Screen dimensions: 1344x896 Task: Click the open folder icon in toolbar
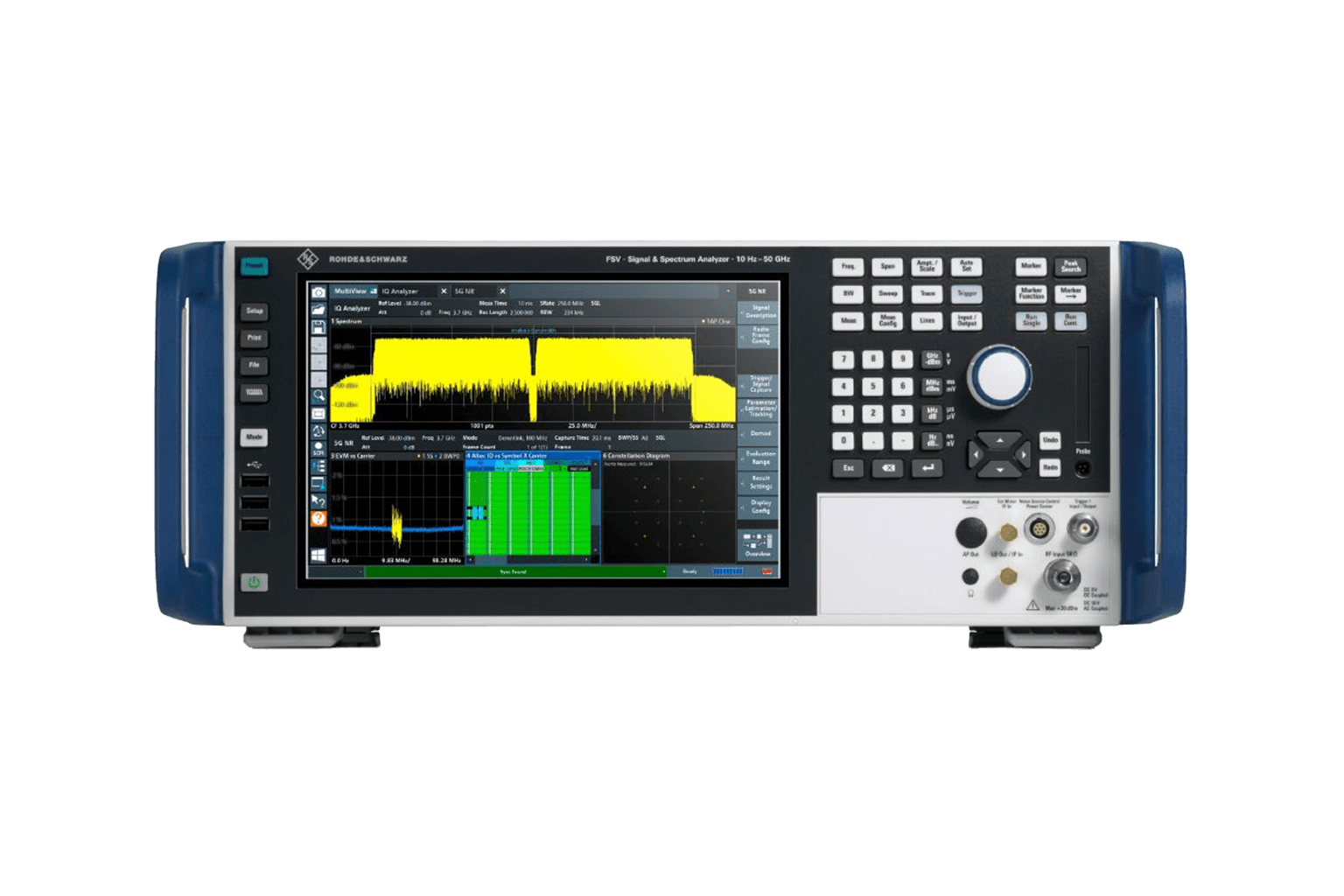tap(318, 310)
